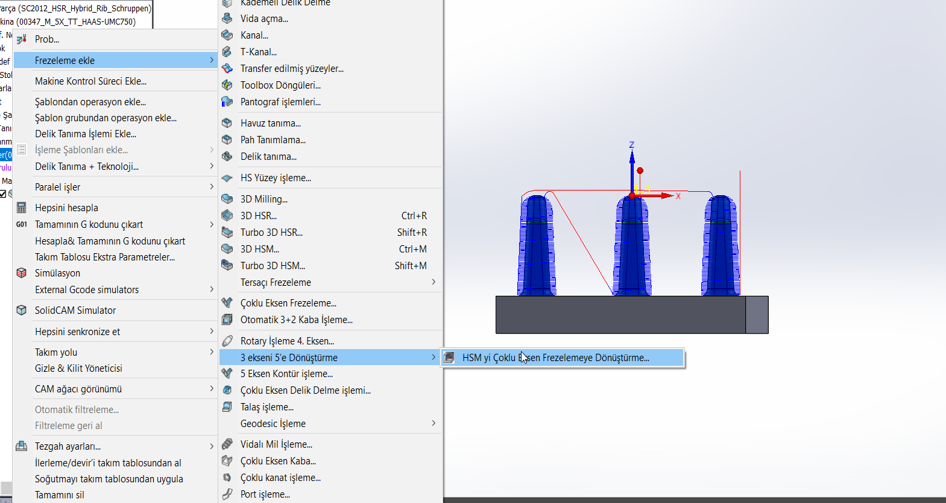Select 3D HSR menu entry

click(258, 216)
